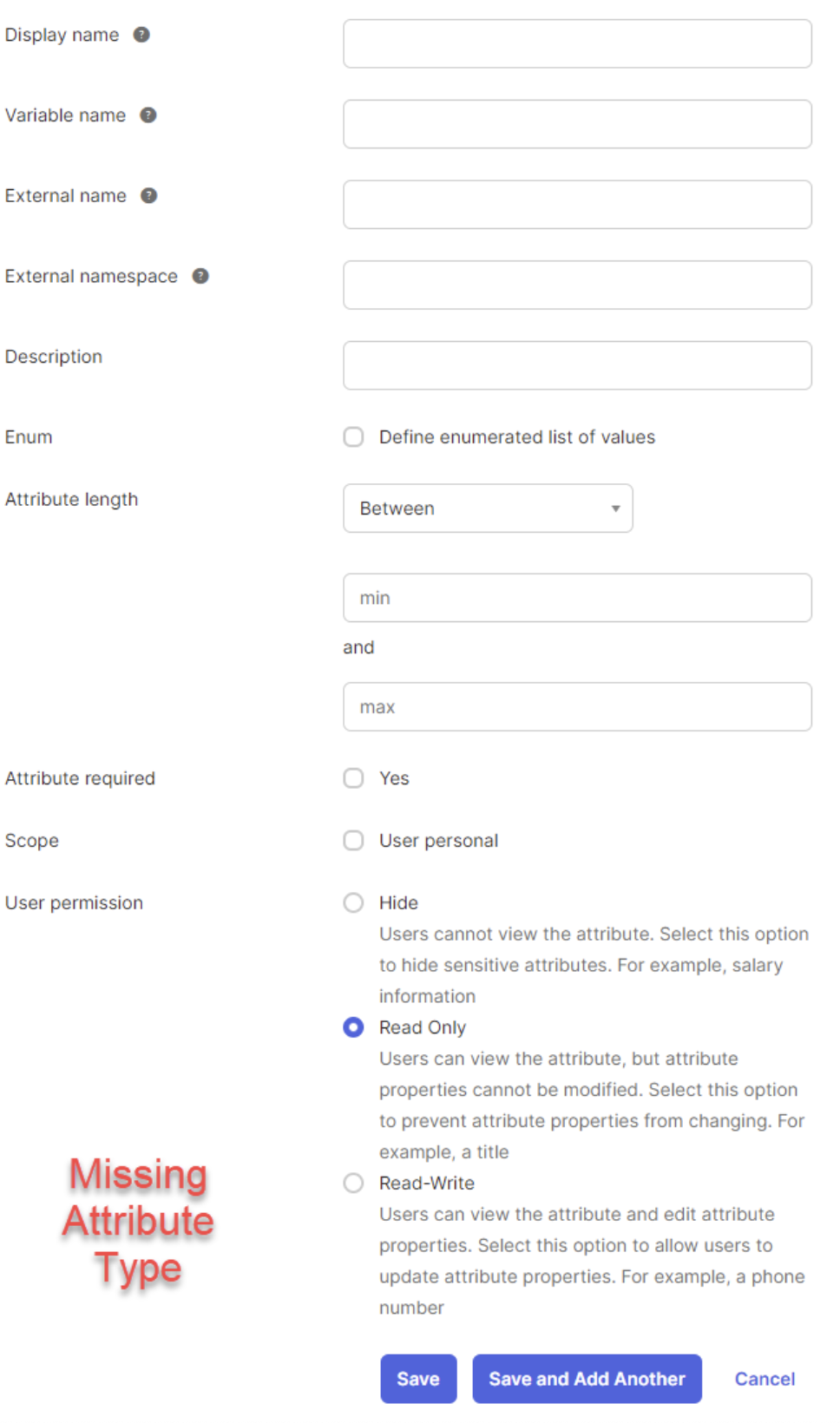Click the max length field
This screenshot has height=1423, width=840.
(577, 707)
